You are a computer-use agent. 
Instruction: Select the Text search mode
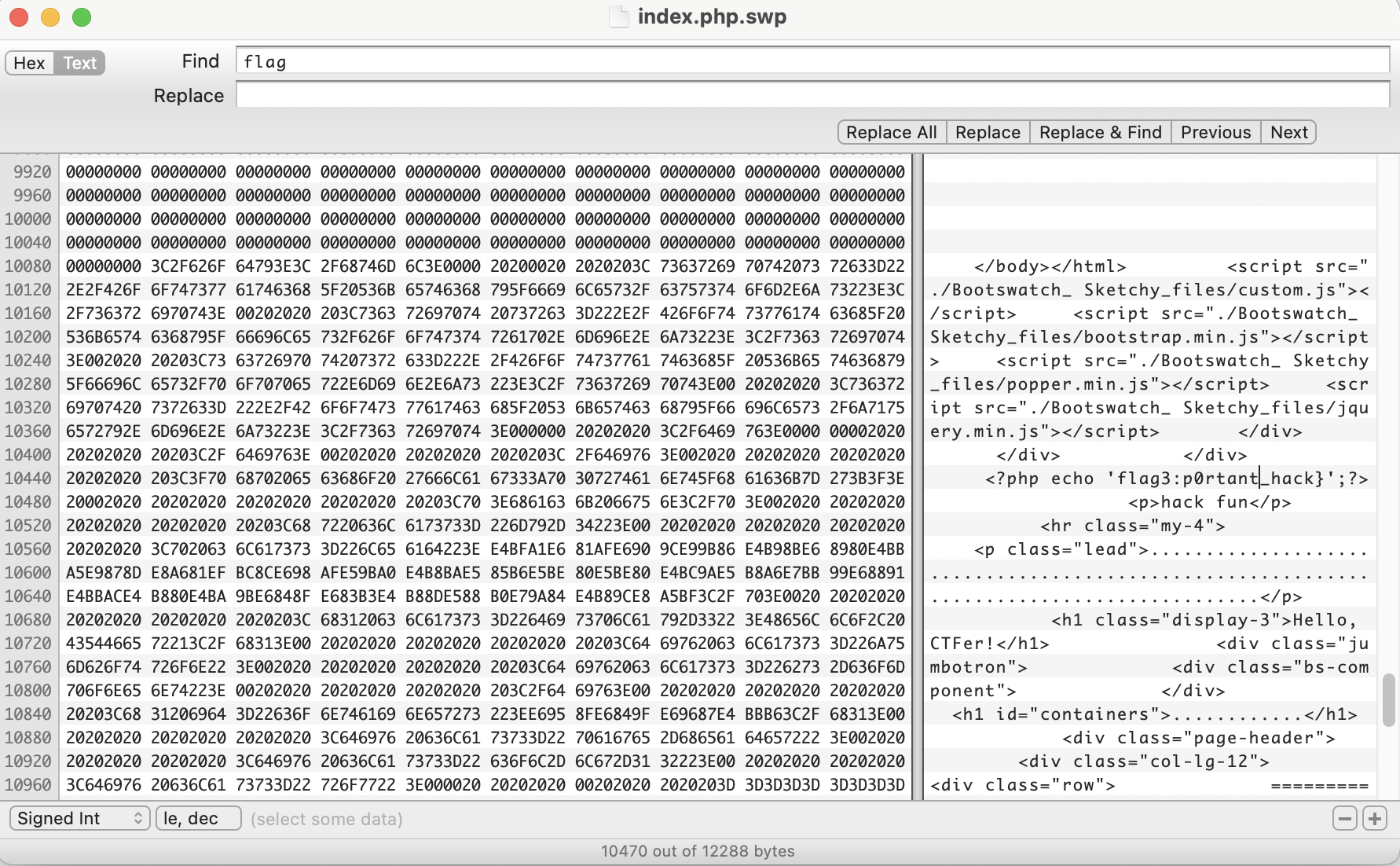[79, 63]
